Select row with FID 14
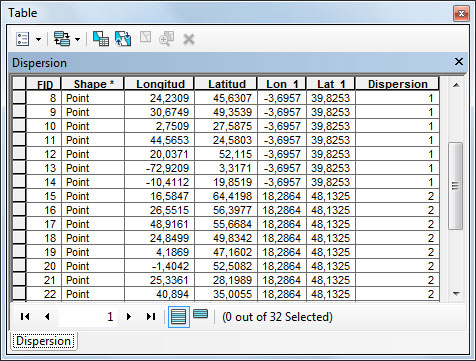This screenshot has height=361, width=476. click(19, 182)
